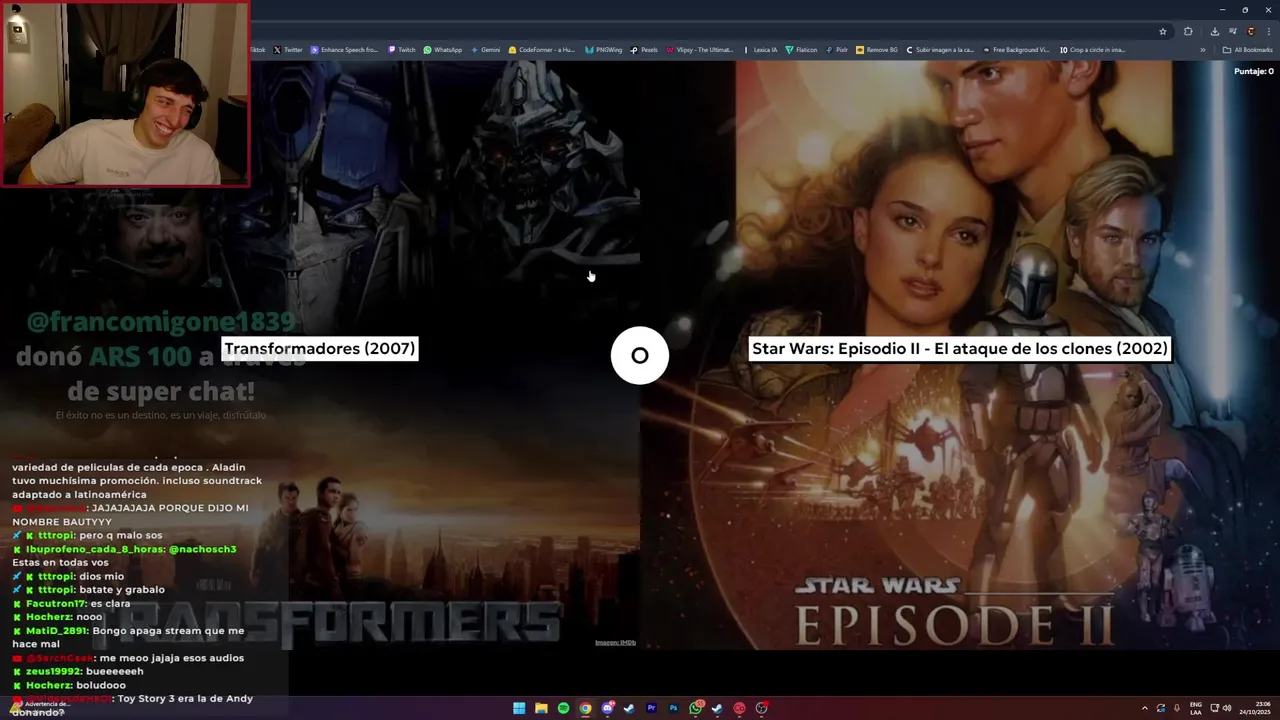Open Discord from the taskbar
The width and height of the screenshot is (1280, 720).
607,708
